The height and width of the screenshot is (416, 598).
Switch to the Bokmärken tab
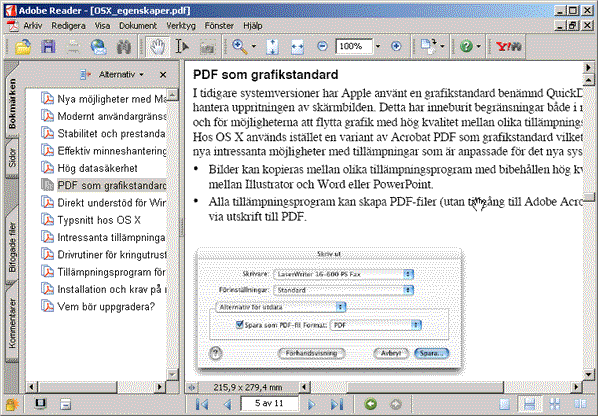[x=12, y=104]
